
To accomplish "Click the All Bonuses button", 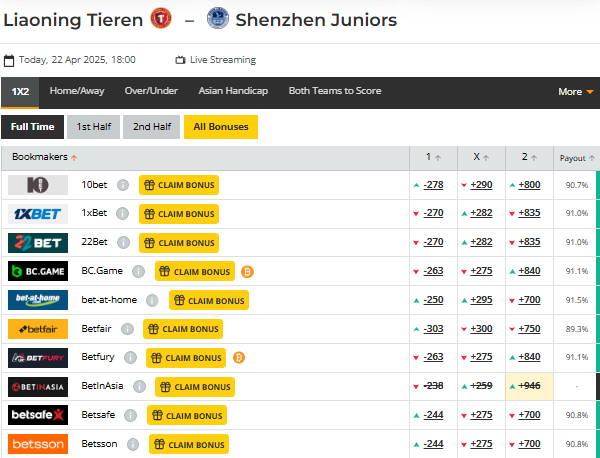I will [x=221, y=127].
